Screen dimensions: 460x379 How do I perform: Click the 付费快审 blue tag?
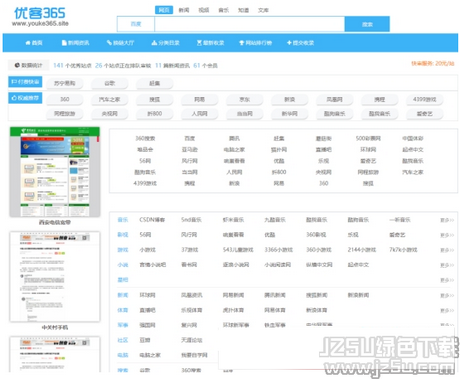(x=25, y=82)
